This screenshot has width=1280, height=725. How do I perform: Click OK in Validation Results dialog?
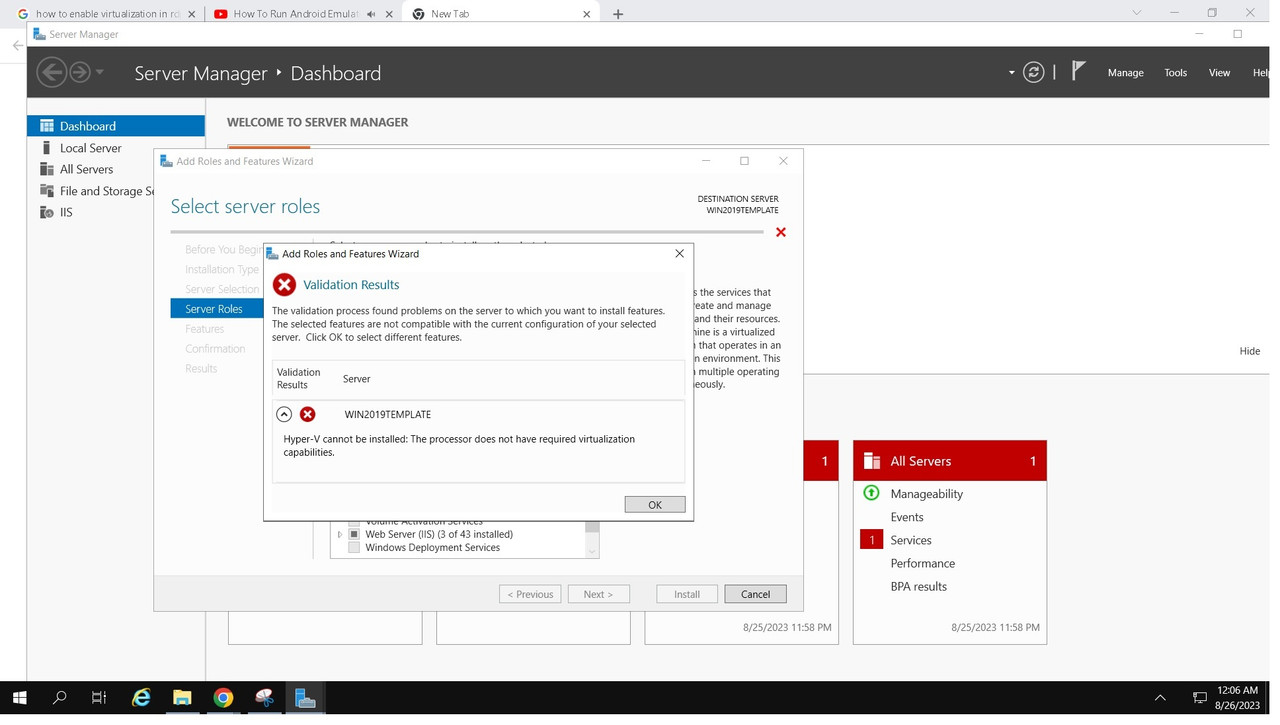pos(655,504)
